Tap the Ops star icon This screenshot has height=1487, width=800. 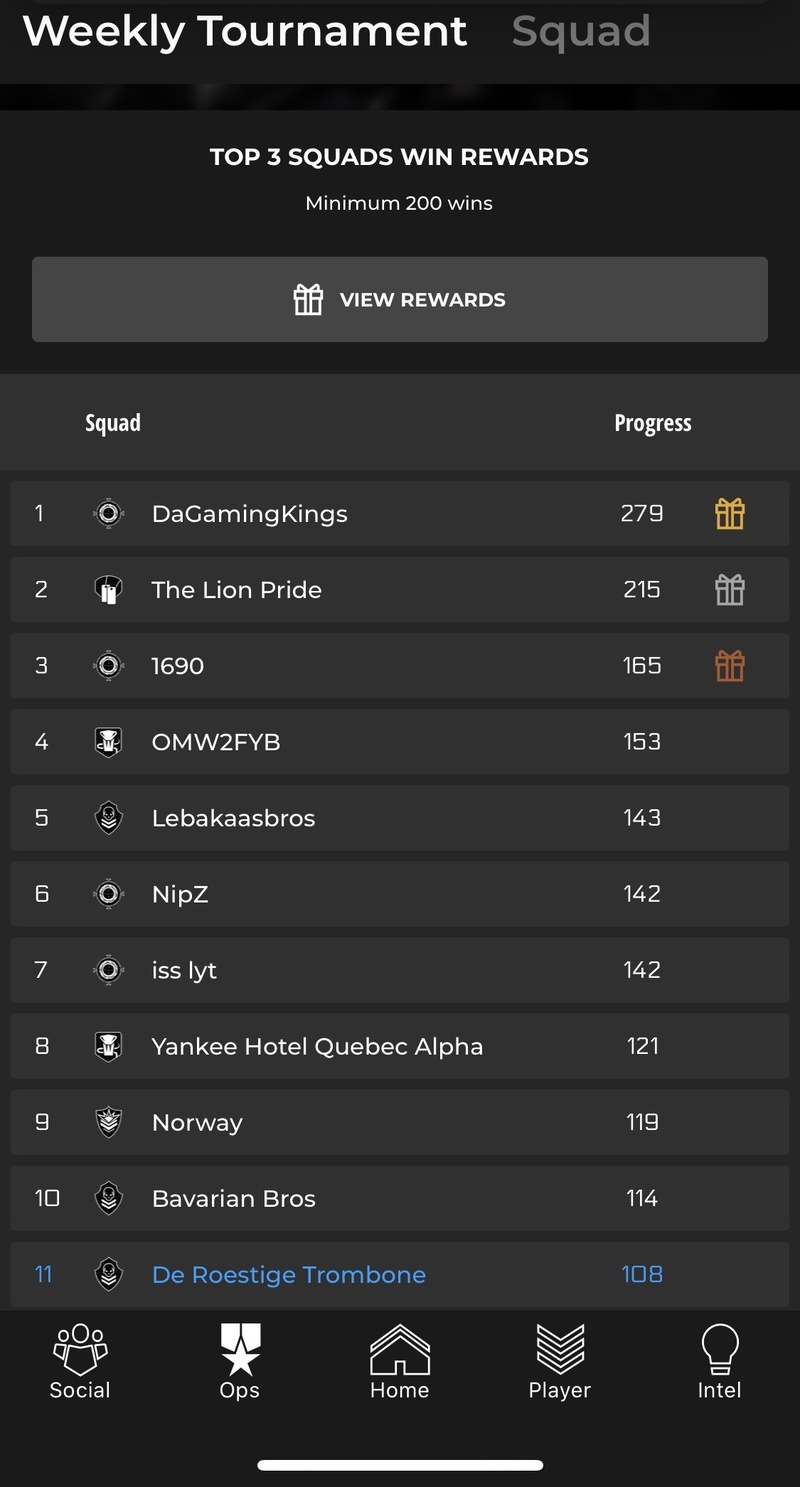240,1348
